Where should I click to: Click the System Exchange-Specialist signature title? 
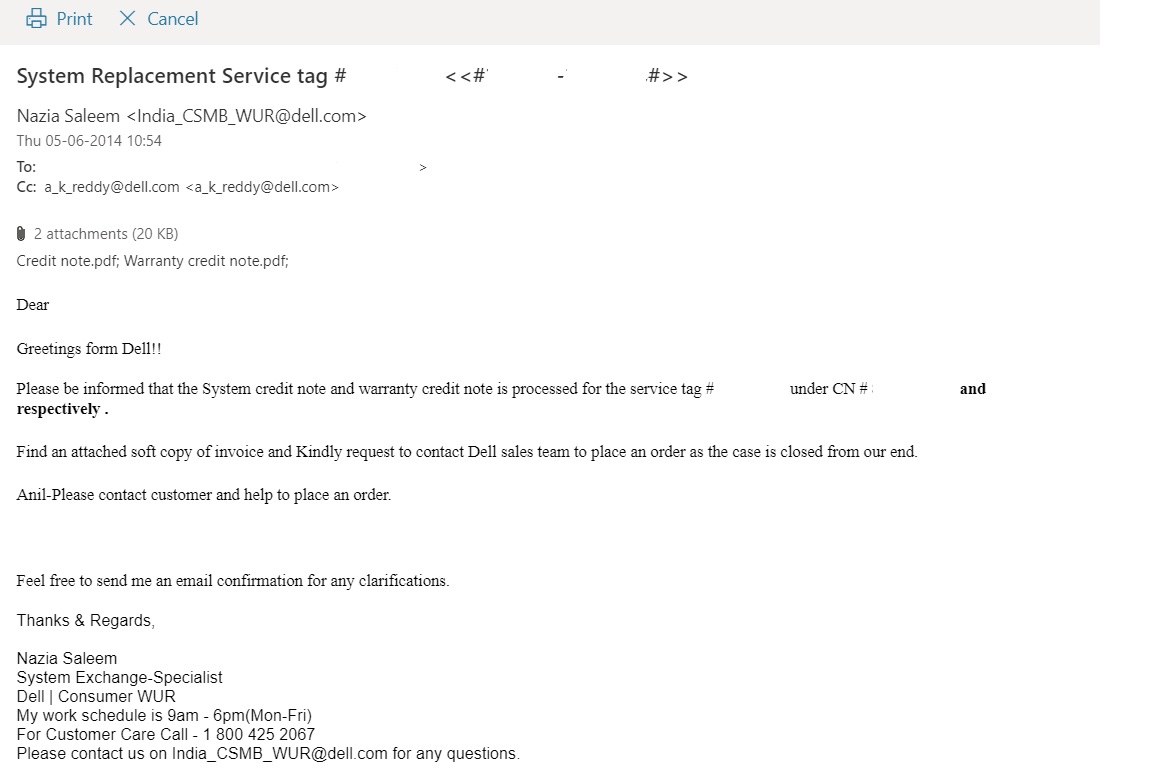pos(120,678)
